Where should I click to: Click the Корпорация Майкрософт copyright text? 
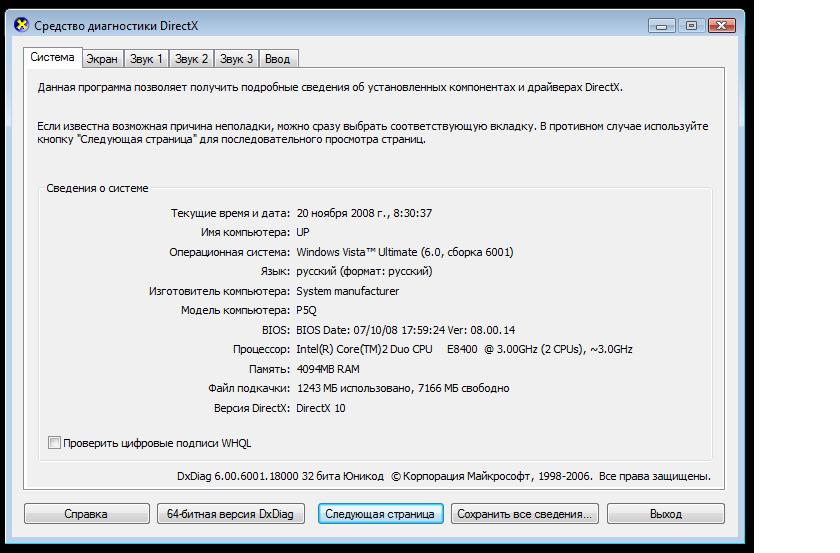coord(551,476)
